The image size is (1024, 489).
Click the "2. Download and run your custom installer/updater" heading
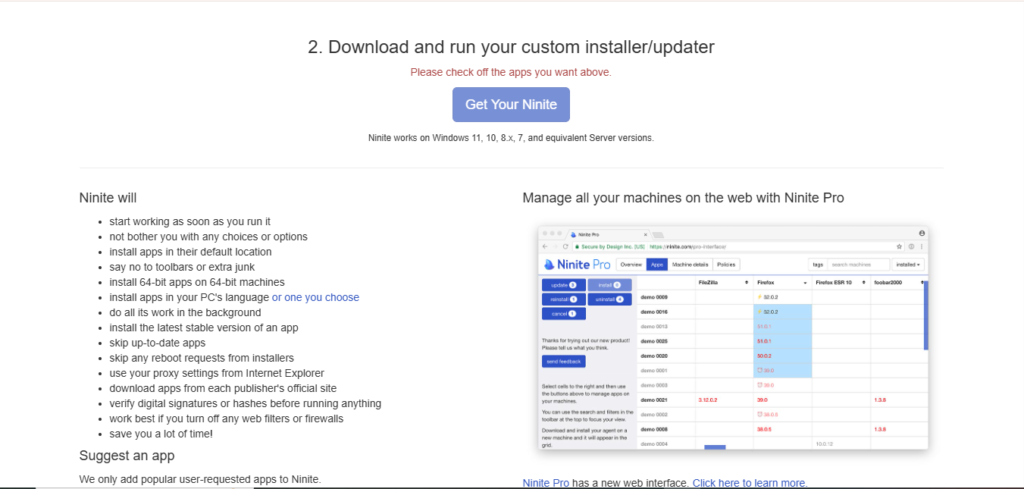pyautogui.click(x=511, y=47)
